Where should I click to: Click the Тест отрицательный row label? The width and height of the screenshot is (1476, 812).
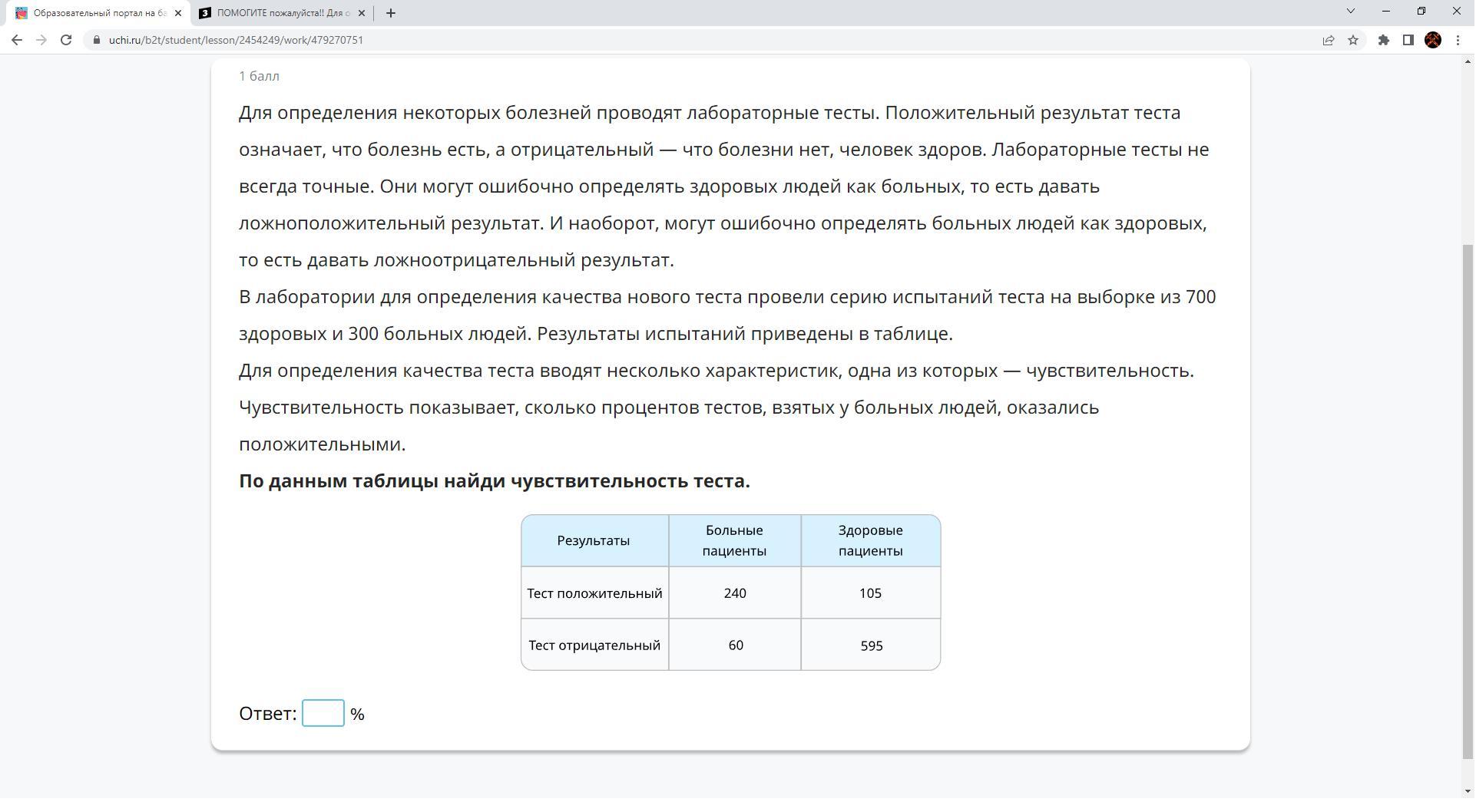tap(594, 645)
